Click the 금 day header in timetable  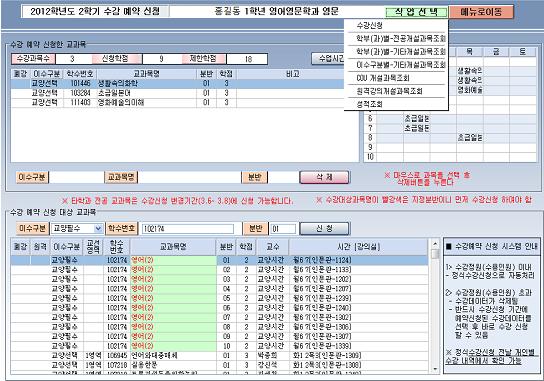pyautogui.click(x=496, y=52)
